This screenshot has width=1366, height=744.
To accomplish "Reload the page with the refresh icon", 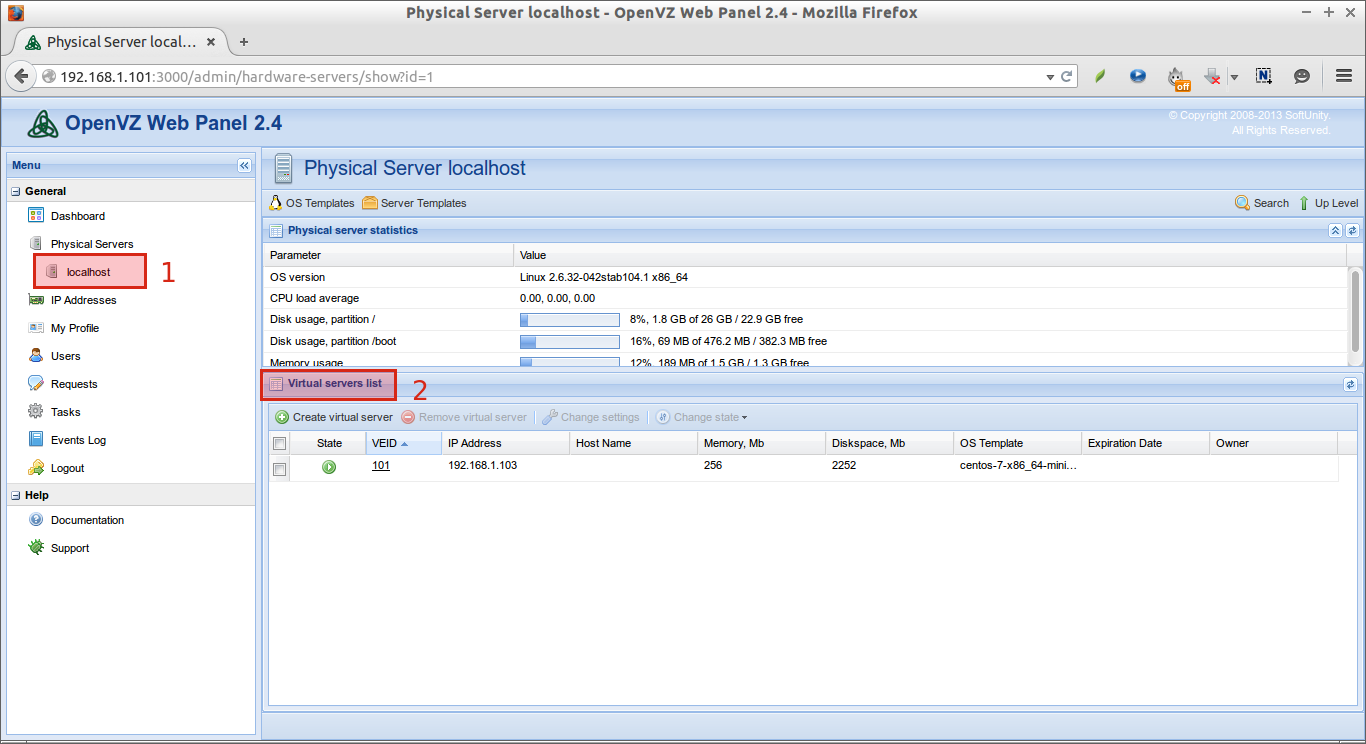I will tap(1067, 76).
